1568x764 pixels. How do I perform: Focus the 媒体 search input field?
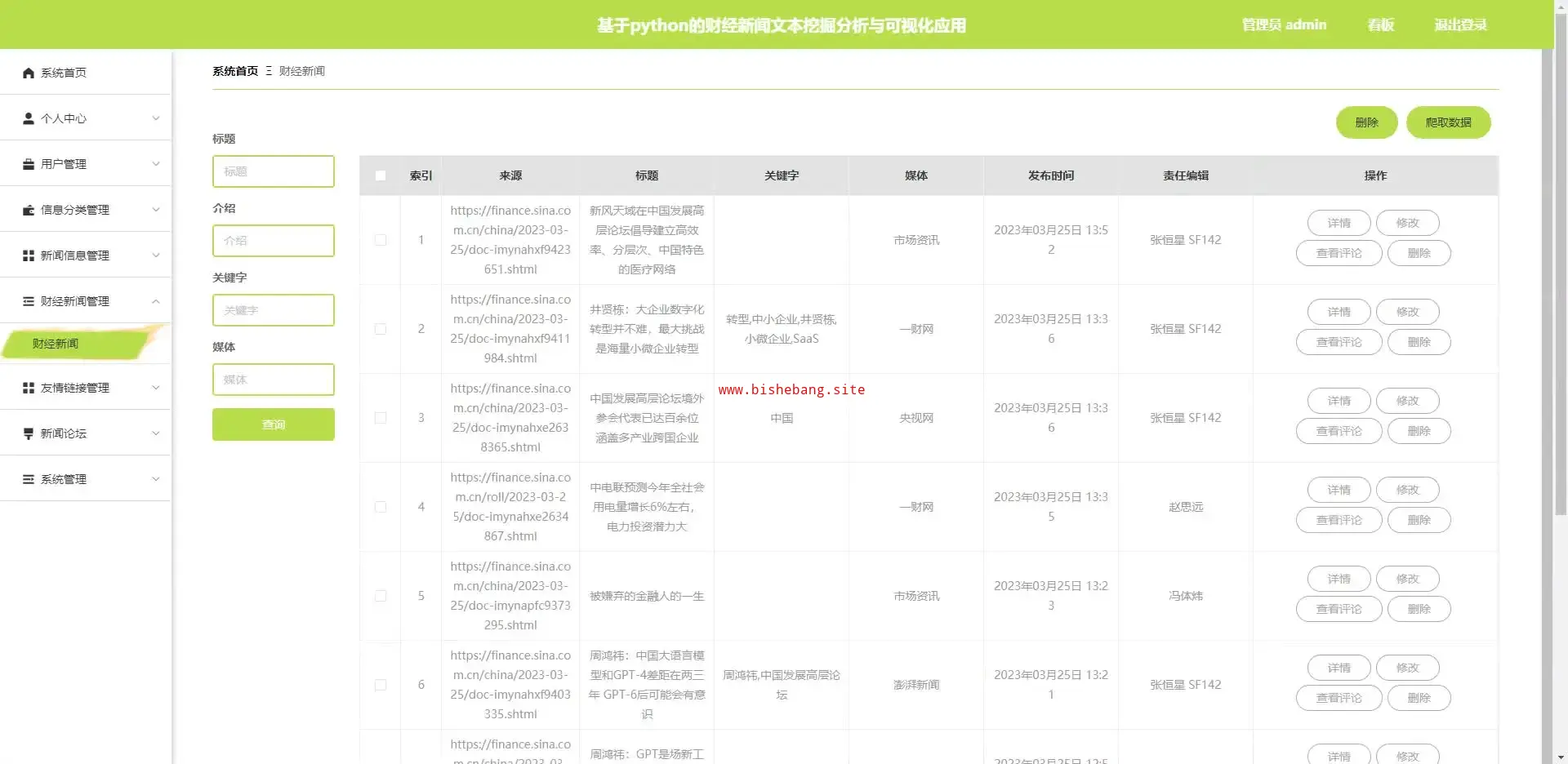pos(274,380)
